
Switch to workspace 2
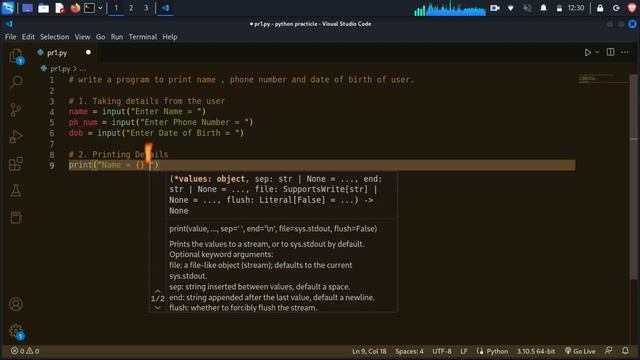click(131, 8)
